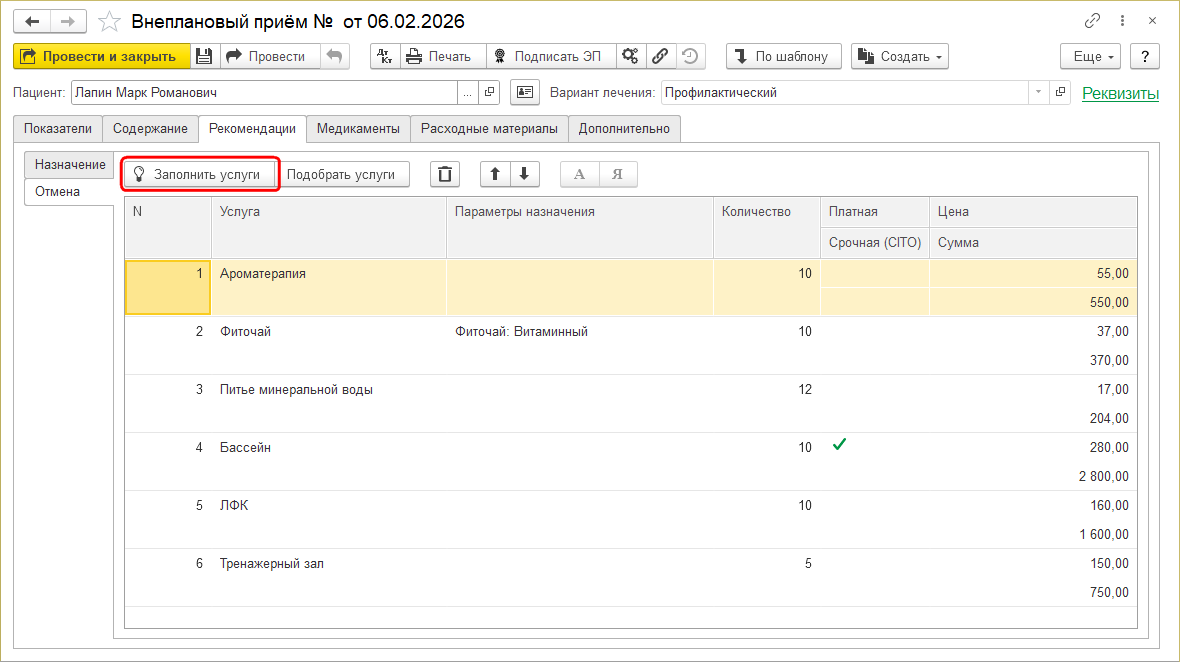Click the Провести button
This screenshot has height=662, width=1180.
click(x=269, y=56)
